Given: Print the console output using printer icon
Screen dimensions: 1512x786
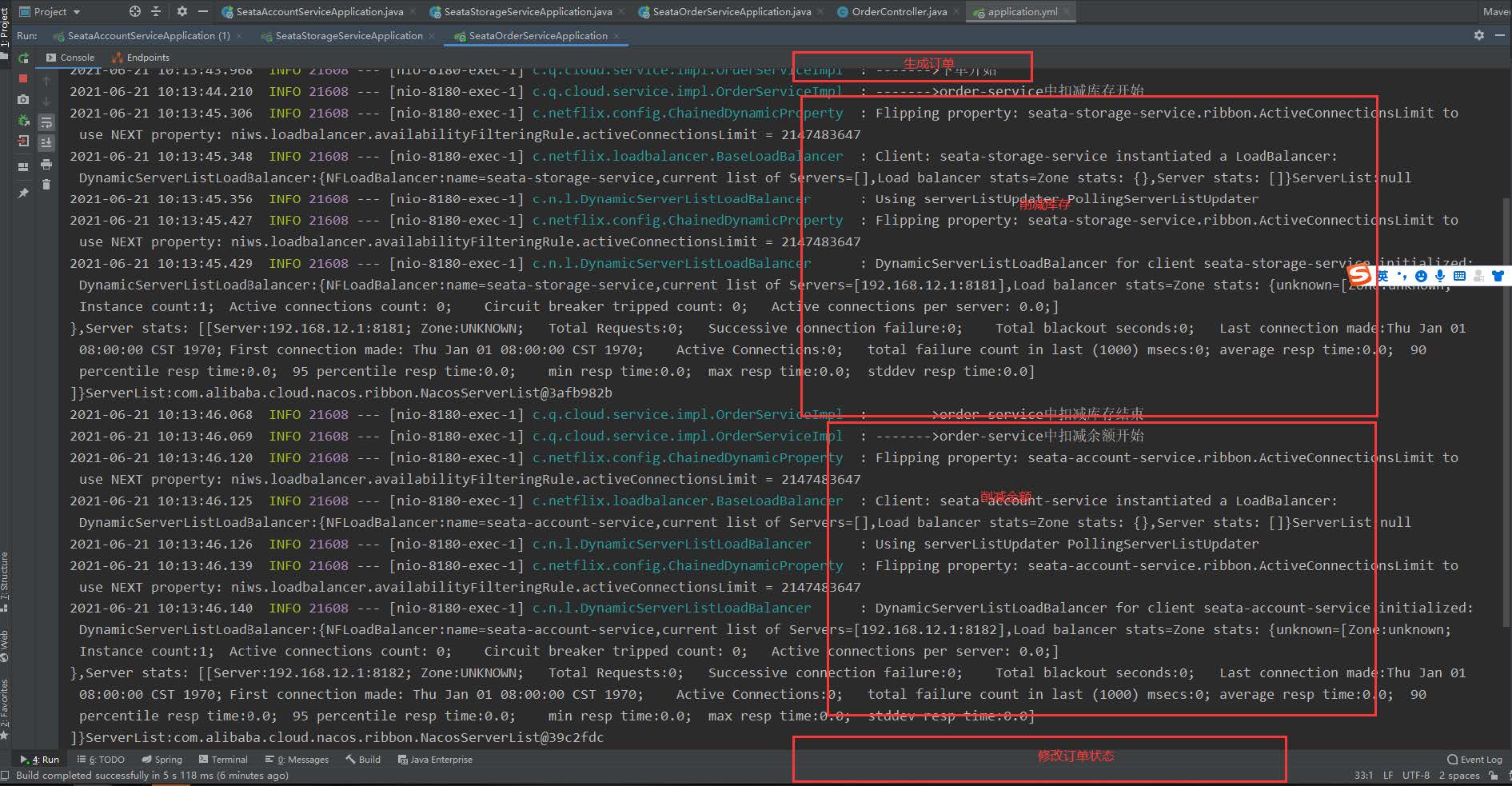Looking at the screenshot, I should [46, 164].
